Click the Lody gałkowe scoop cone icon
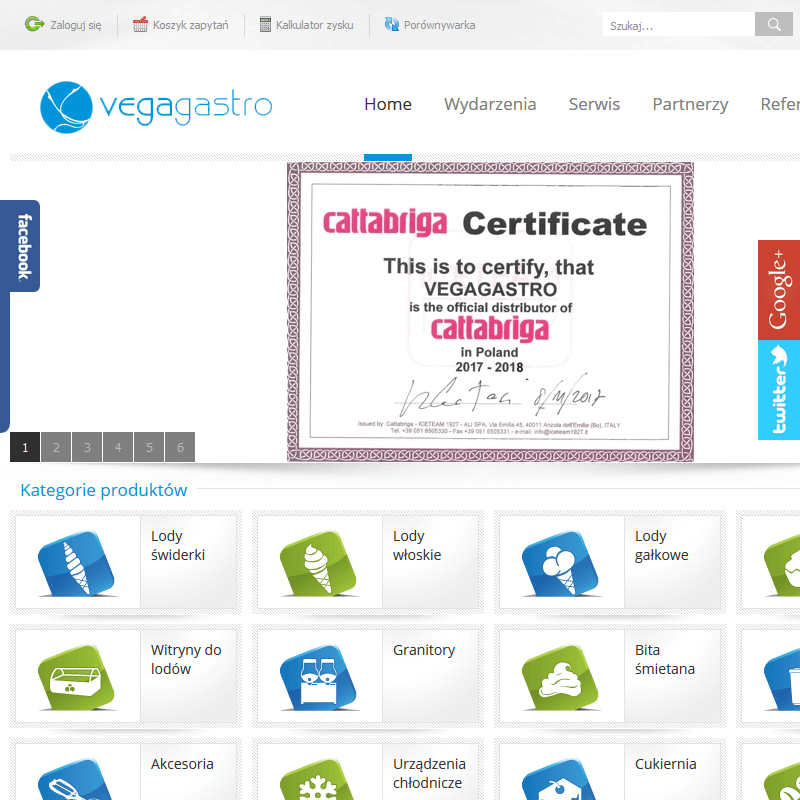The height and width of the screenshot is (800, 800). click(560, 563)
